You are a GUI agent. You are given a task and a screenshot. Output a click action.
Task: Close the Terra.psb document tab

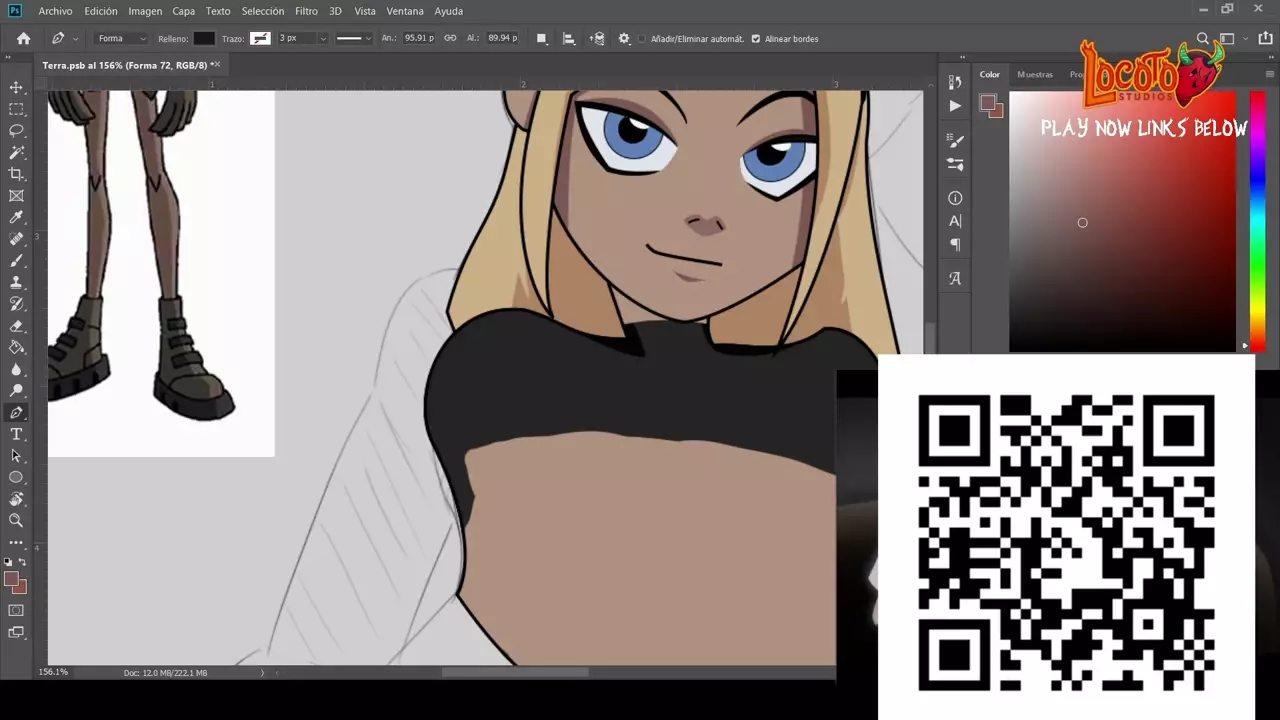point(215,65)
